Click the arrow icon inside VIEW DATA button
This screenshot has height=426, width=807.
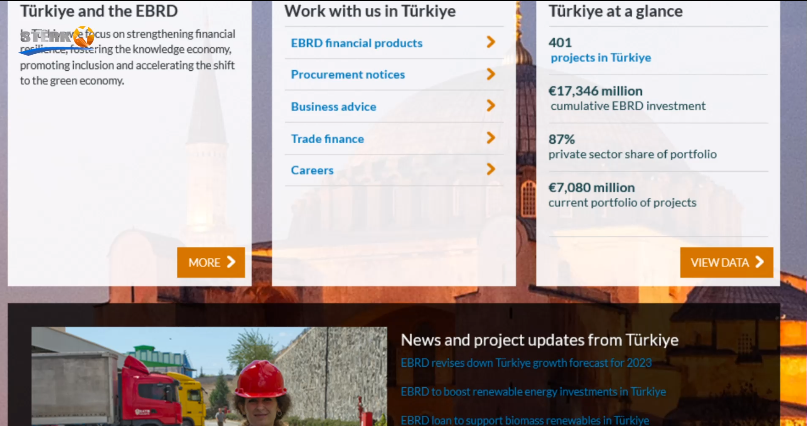pyautogui.click(x=760, y=262)
